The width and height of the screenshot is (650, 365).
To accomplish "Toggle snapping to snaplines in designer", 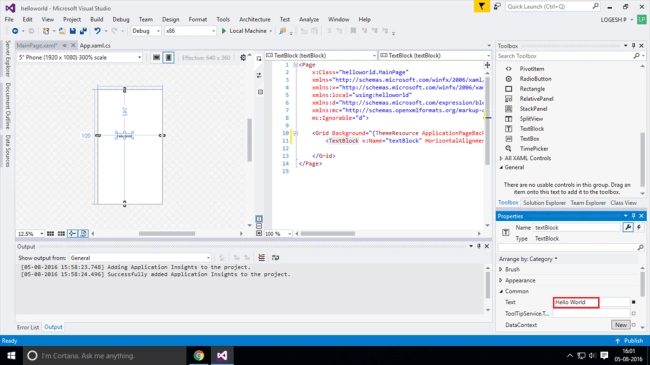I will 72,234.
